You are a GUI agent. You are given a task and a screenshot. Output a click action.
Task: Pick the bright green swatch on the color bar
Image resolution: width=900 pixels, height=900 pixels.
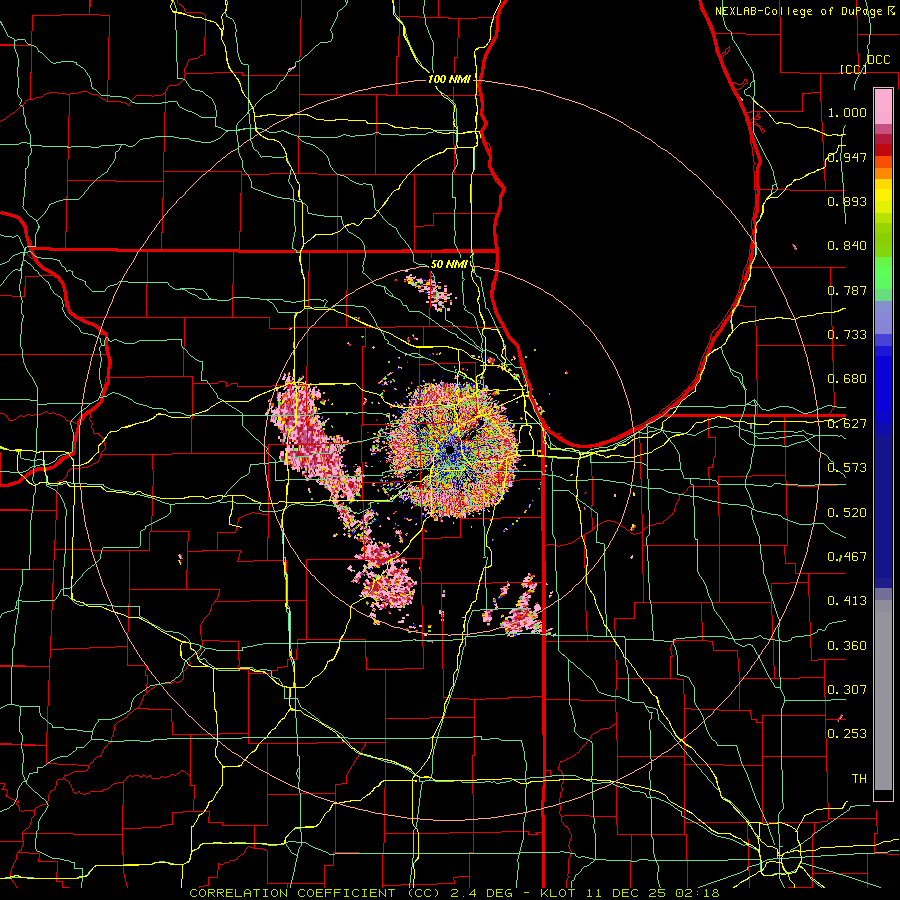pyautogui.click(x=883, y=274)
